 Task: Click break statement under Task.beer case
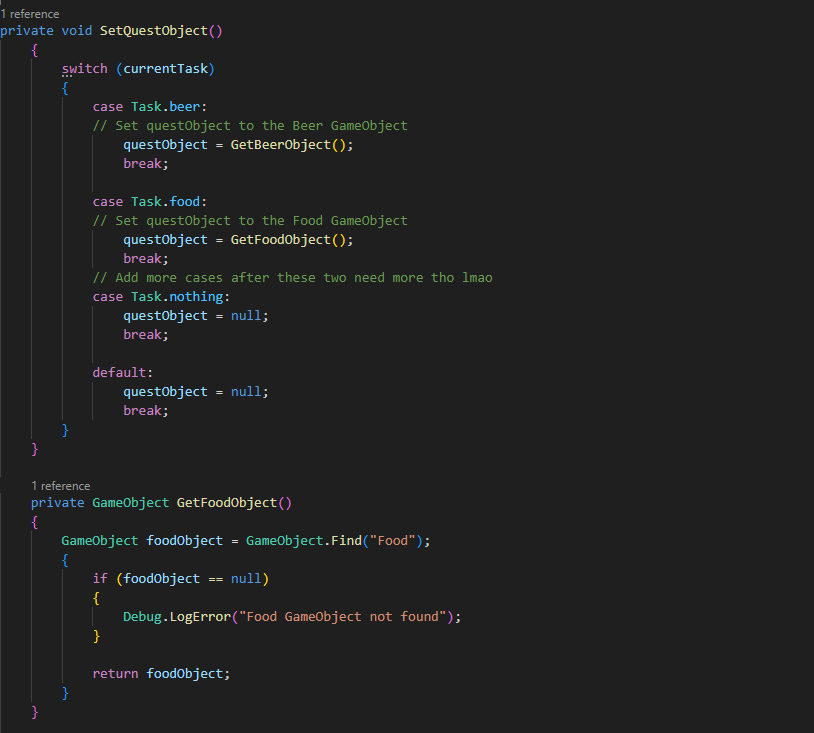coord(146,164)
